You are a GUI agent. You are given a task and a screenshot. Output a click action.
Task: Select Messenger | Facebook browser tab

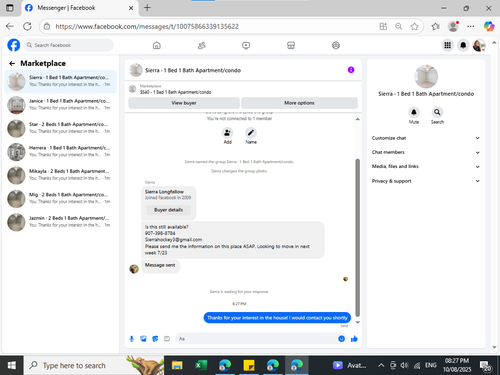pos(79,8)
